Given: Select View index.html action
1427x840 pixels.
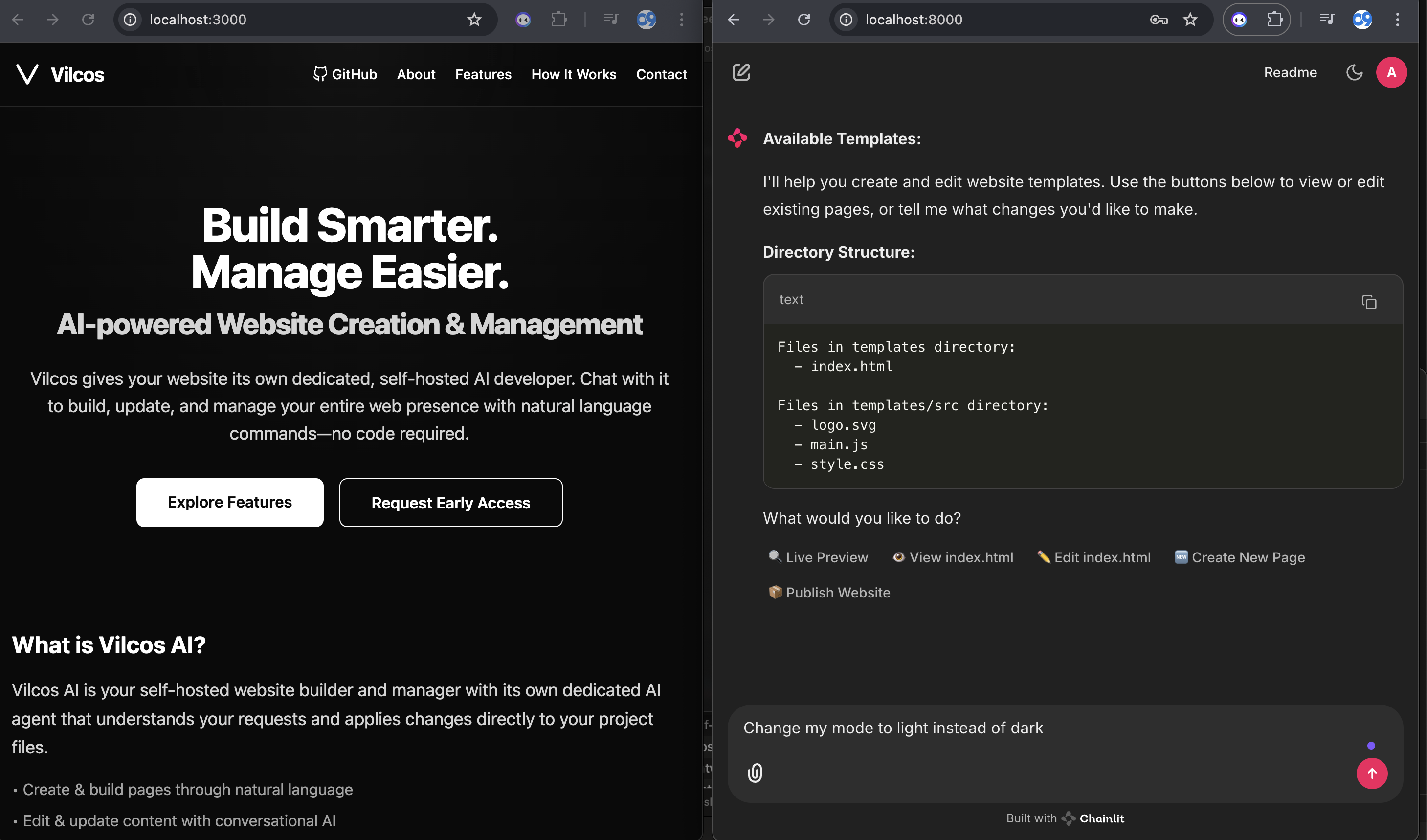Looking at the screenshot, I should (953, 557).
